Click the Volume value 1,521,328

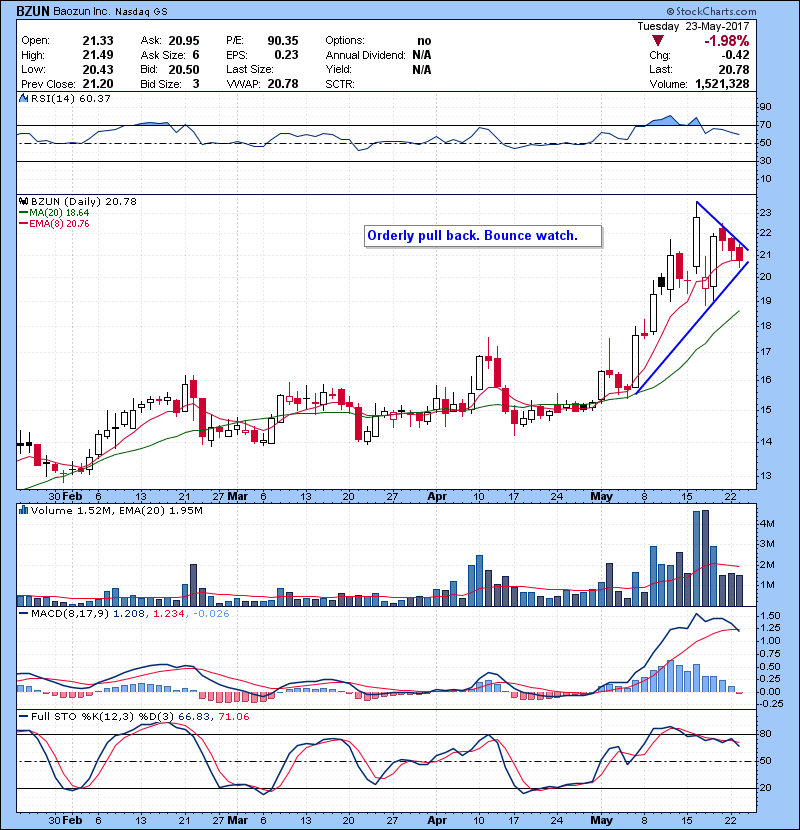[x=722, y=84]
